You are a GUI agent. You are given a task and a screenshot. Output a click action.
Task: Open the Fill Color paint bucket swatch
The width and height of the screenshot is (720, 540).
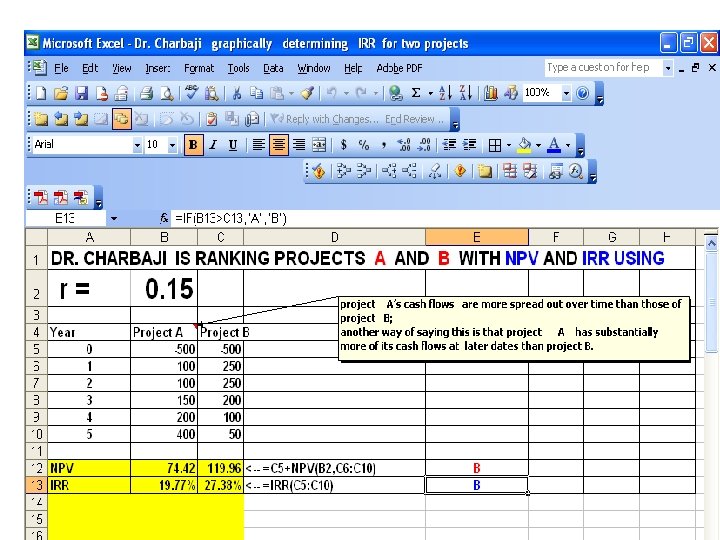tap(524, 145)
